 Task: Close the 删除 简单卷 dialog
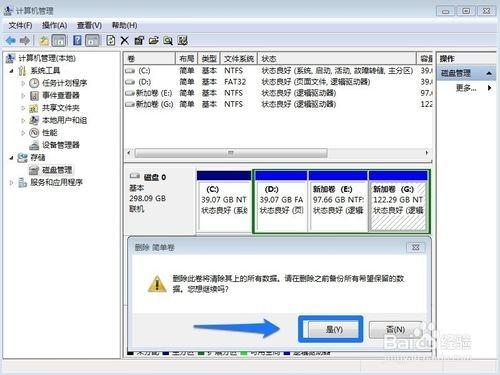coord(416,247)
